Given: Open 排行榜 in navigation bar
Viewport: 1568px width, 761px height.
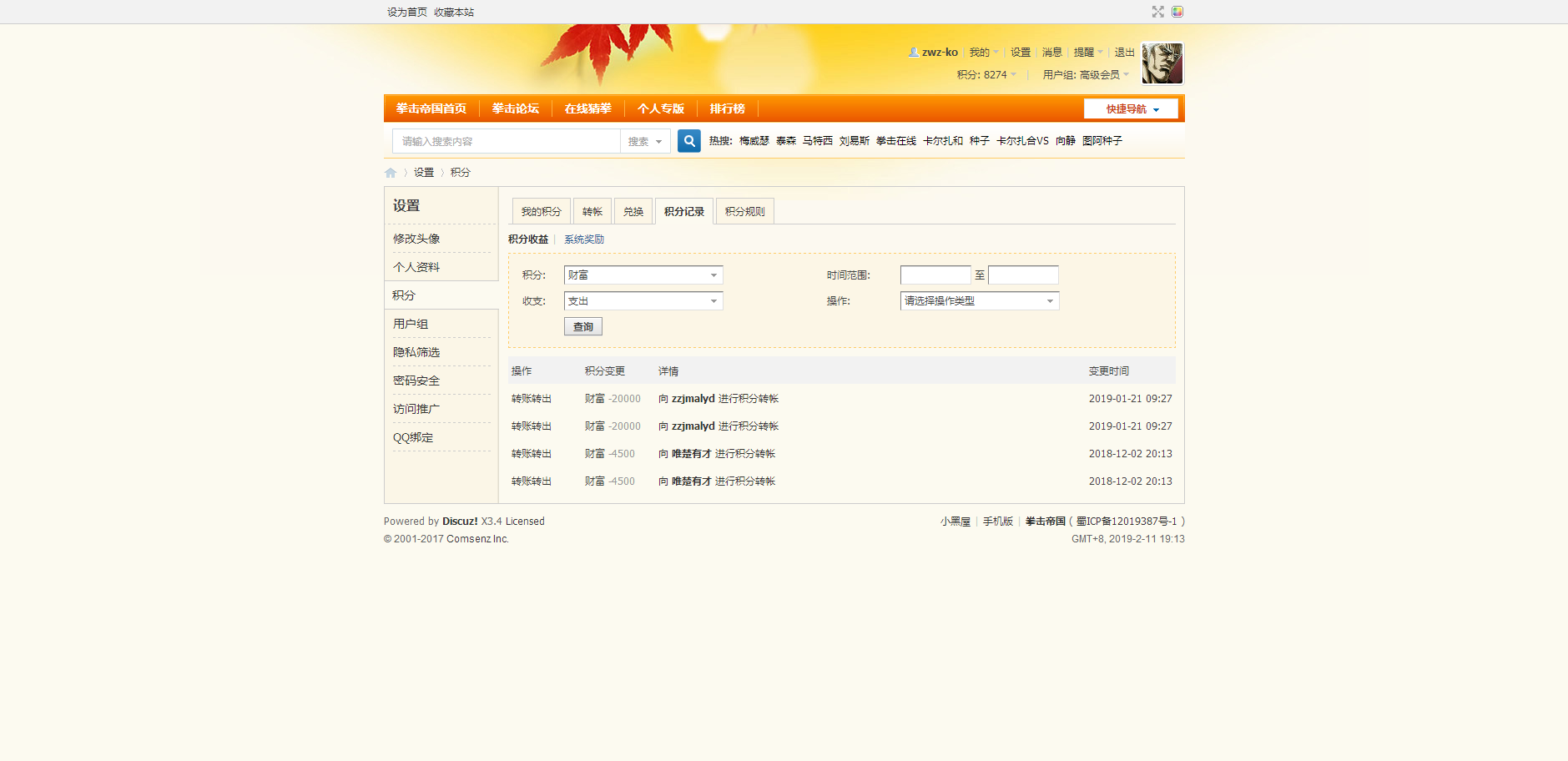Looking at the screenshot, I should click(x=728, y=108).
